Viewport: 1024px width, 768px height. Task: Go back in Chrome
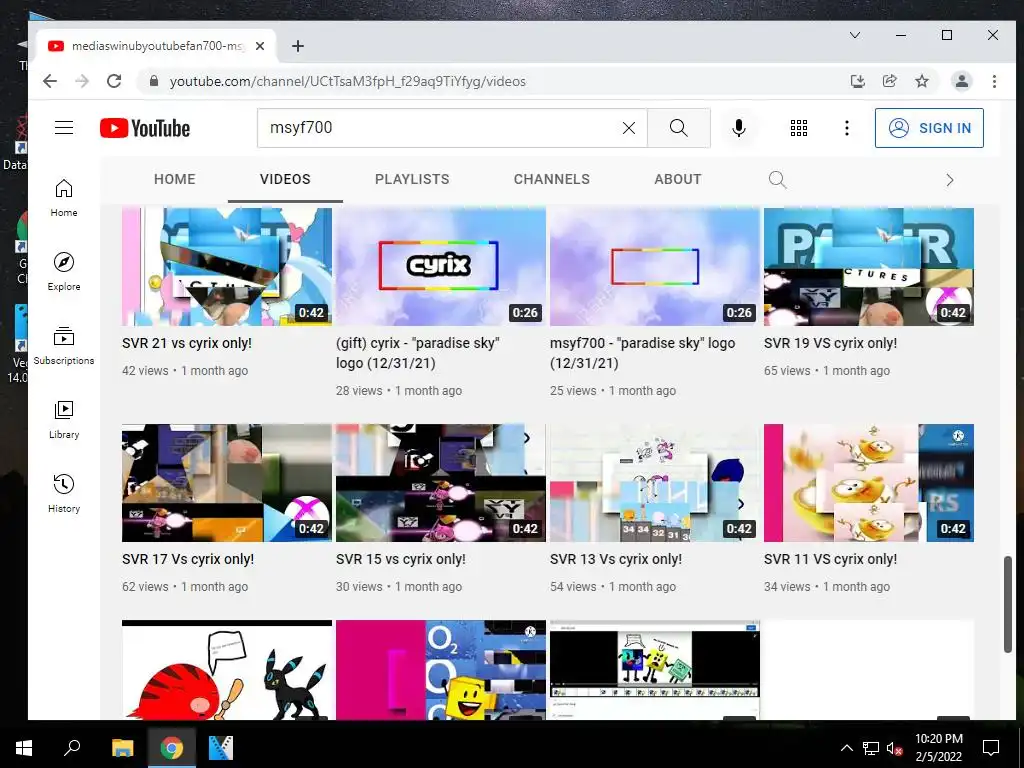[50, 81]
